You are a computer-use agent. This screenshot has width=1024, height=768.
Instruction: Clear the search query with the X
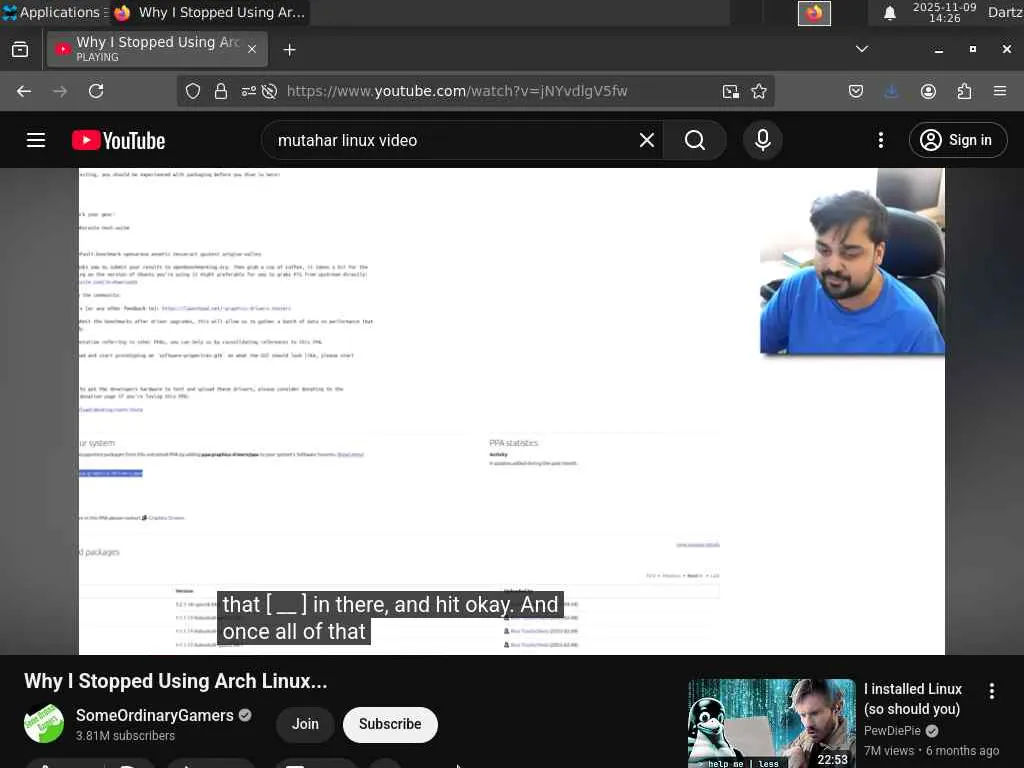click(x=647, y=140)
